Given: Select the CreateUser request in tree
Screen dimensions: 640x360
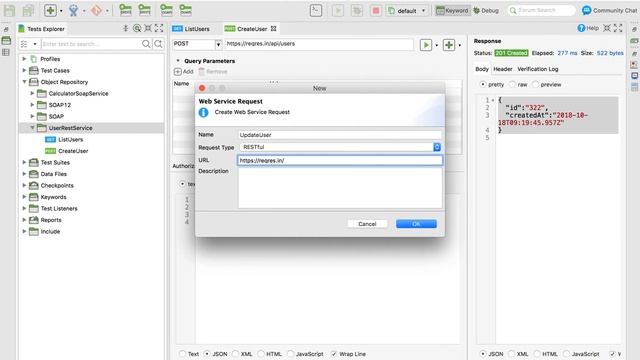Looking at the screenshot, I should (73, 151).
